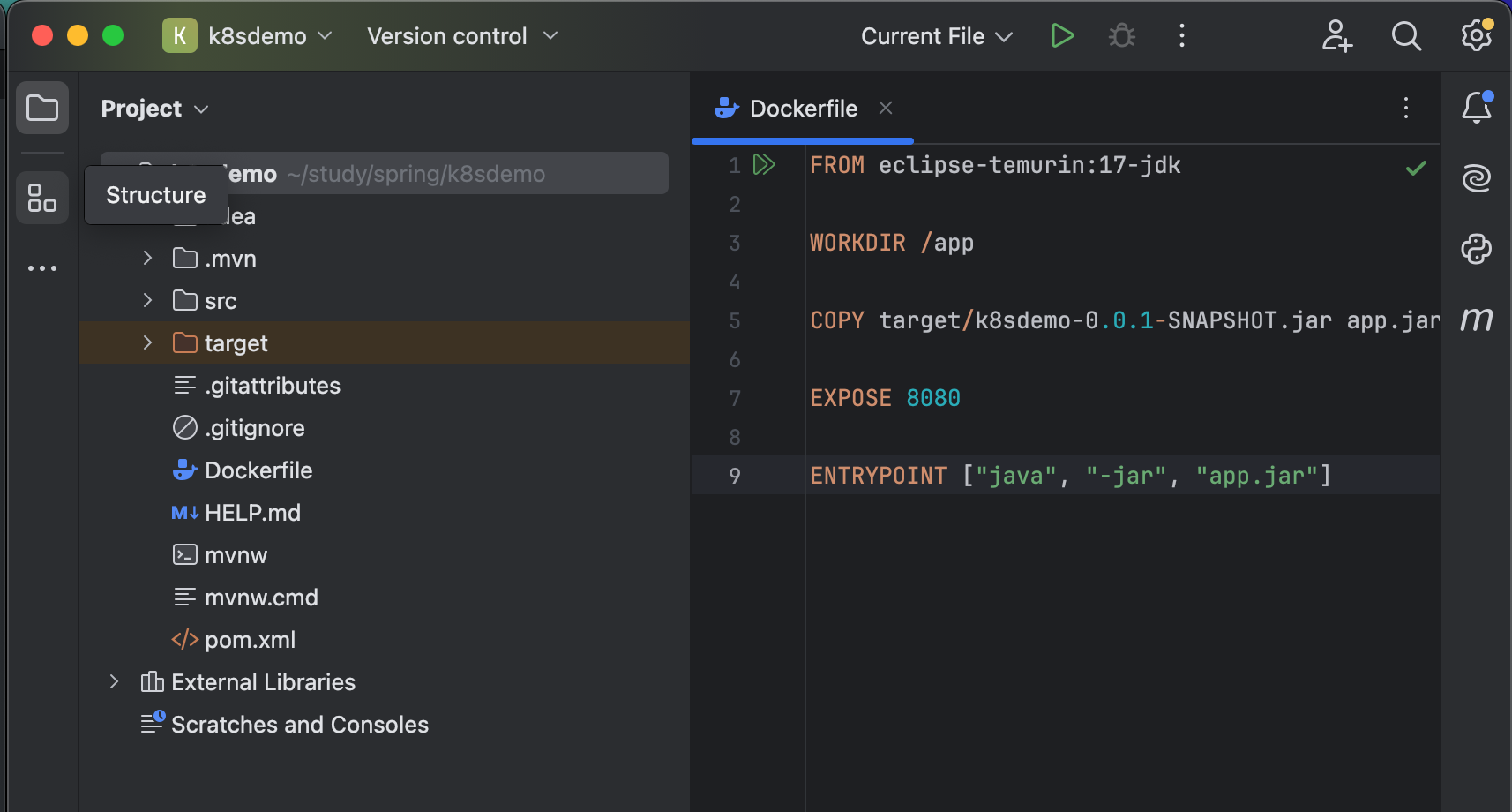Show more tool windows via ellipsis
This screenshot has width=1512, height=812.
[42, 268]
